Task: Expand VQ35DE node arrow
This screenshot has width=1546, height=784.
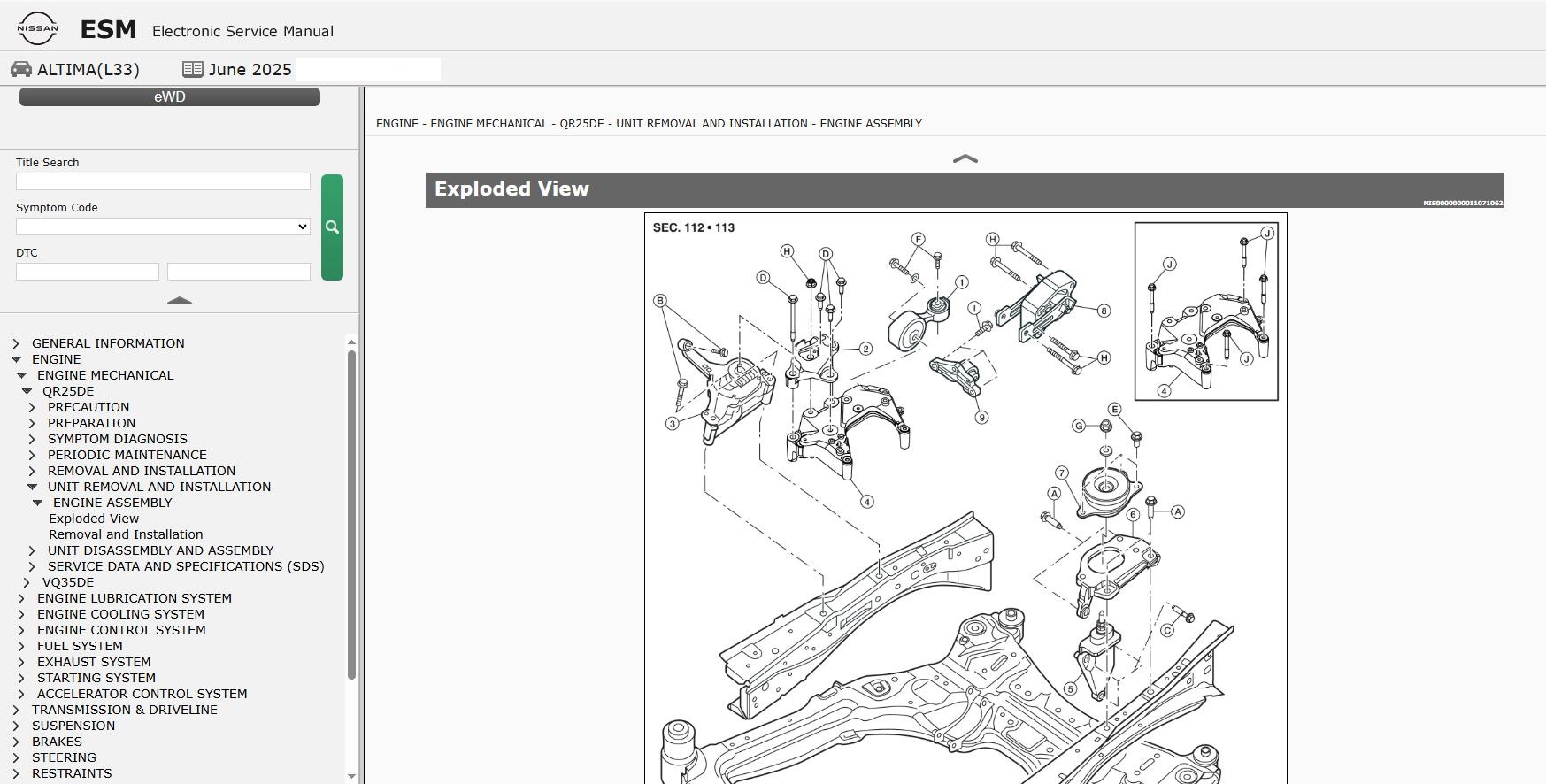Action: click(x=27, y=582)
